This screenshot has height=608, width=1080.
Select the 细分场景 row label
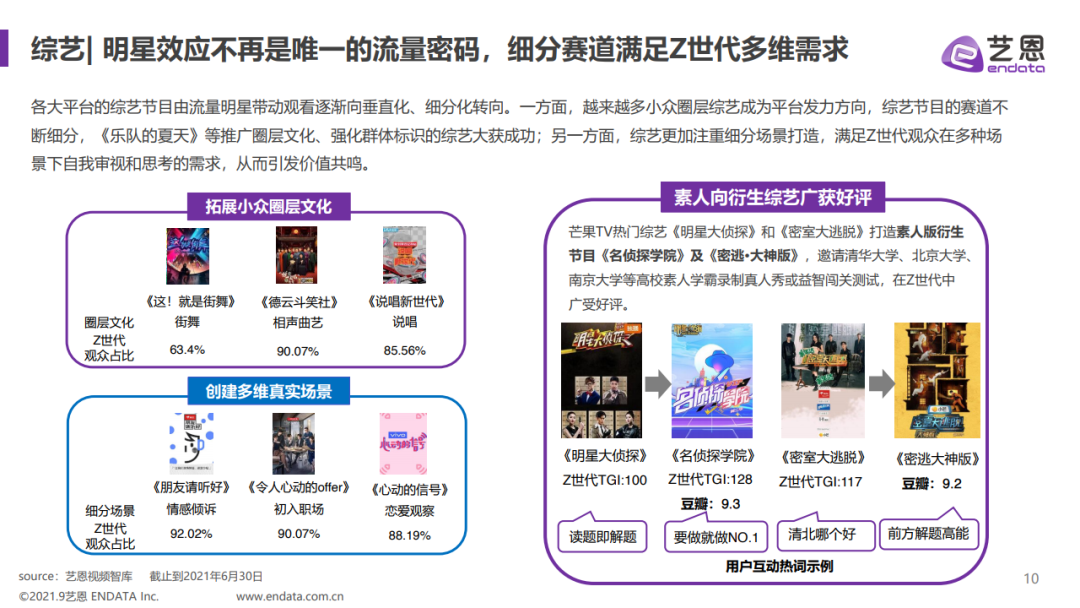pyautogui.click(x=110, y=511)
